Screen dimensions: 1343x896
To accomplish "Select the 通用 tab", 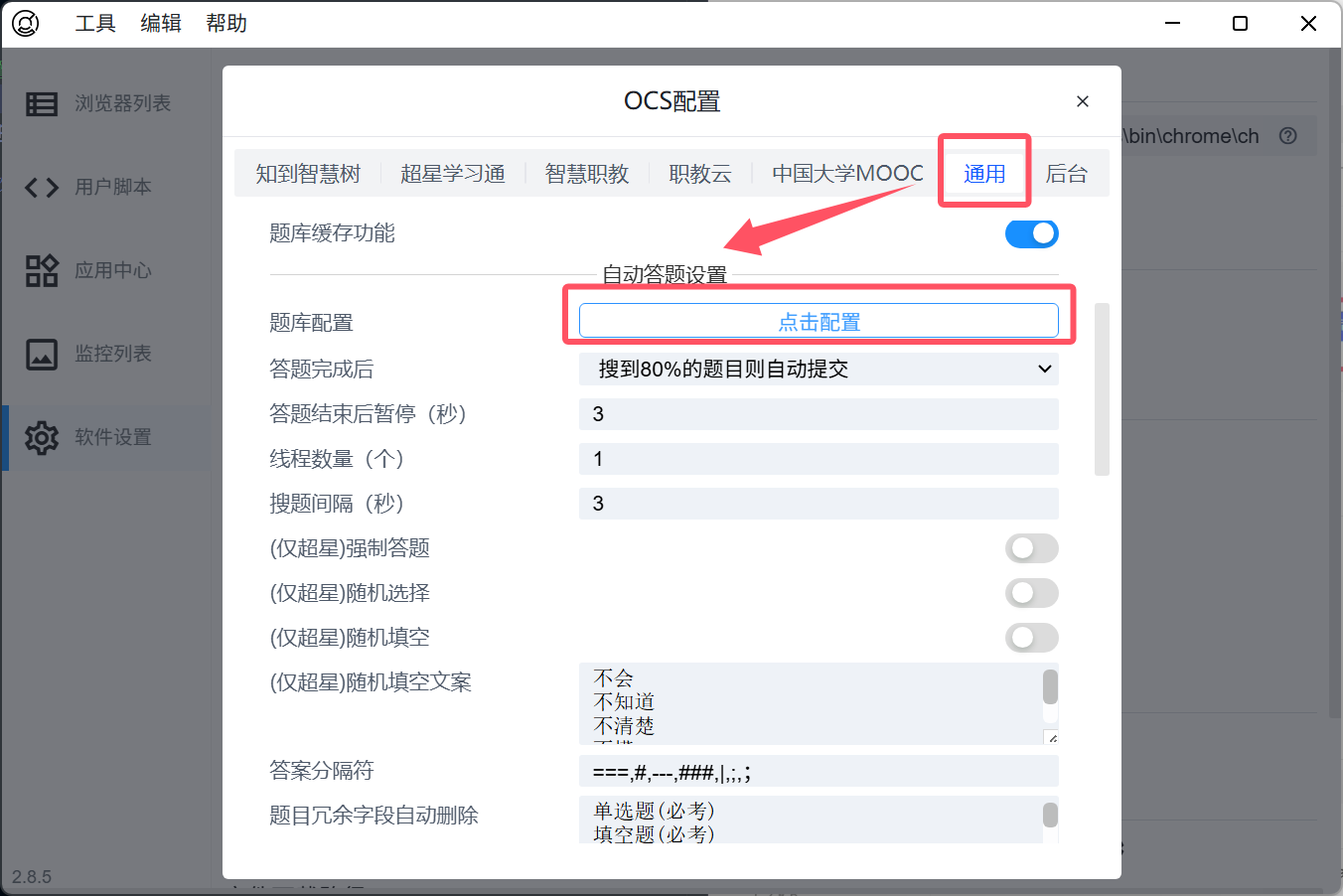I will [x=984, y=174].
